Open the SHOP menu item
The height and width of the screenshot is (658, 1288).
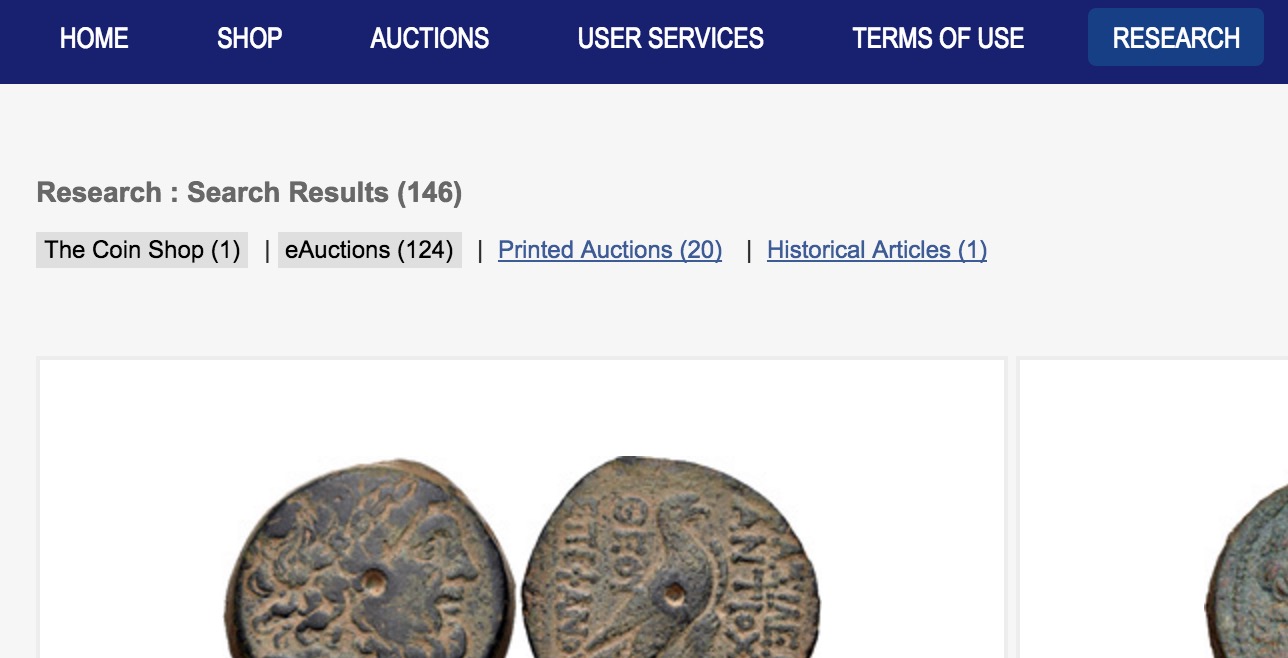pyautogui.click(x=249, y=39)
